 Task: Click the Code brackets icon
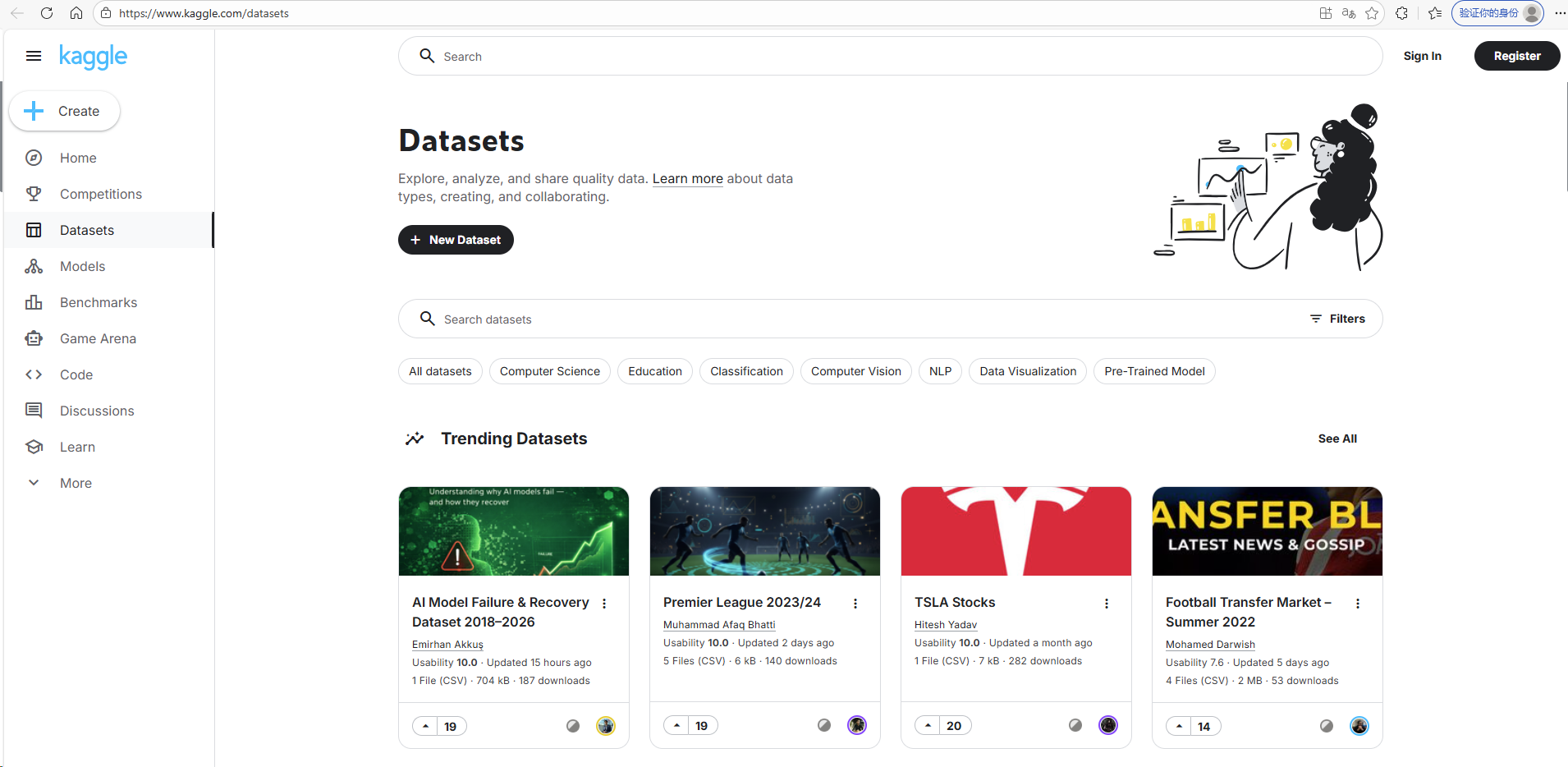point(34,374)
